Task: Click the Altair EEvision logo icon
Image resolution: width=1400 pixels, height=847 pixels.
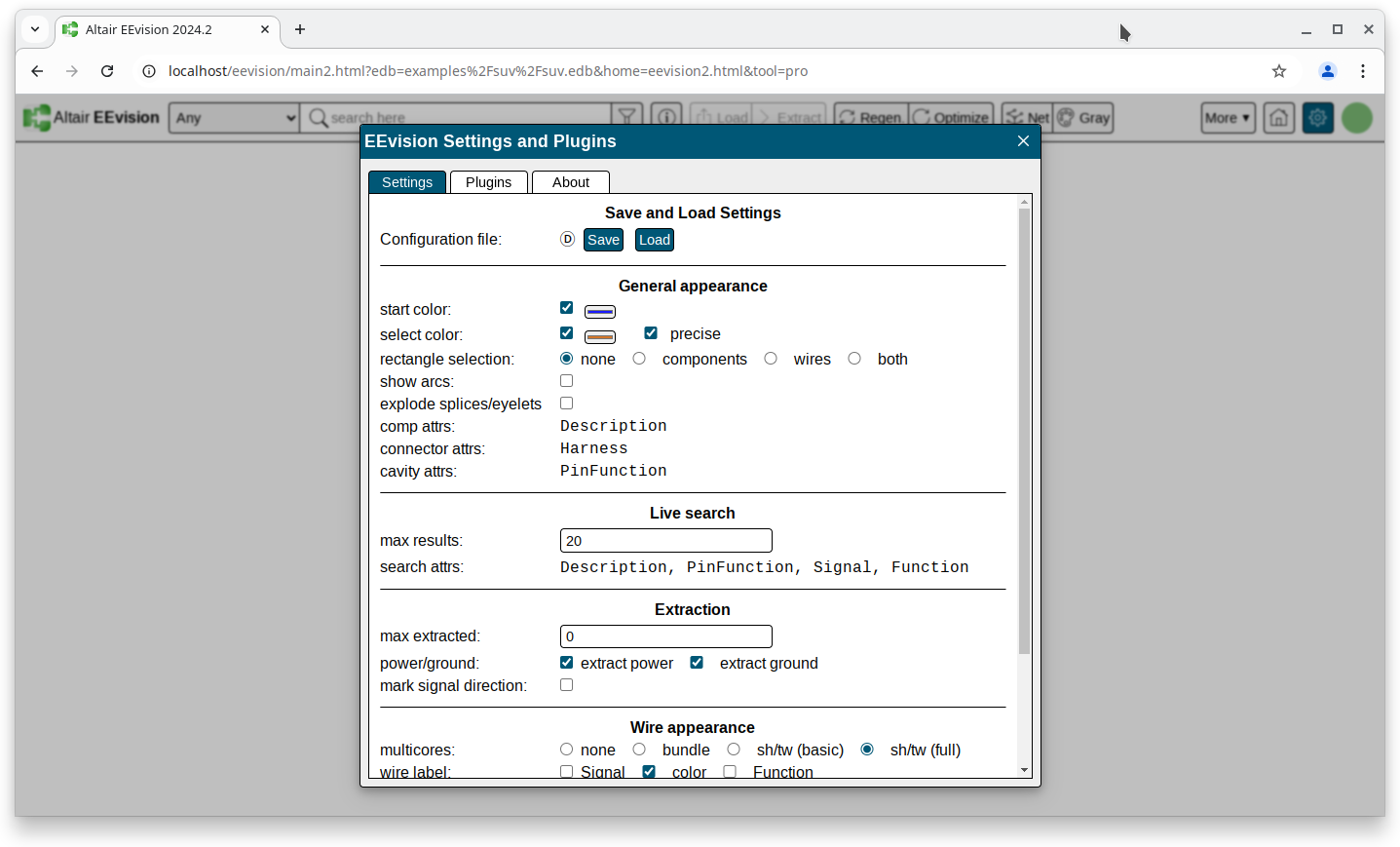Action: 37,118
